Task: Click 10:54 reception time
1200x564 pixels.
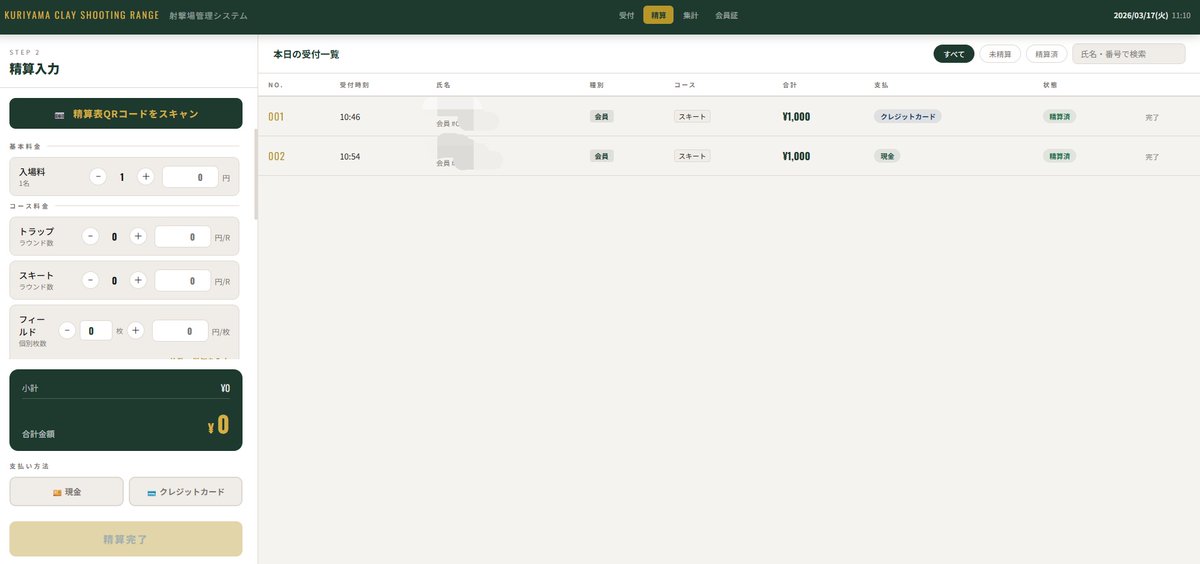Action: tap(350, 157)
